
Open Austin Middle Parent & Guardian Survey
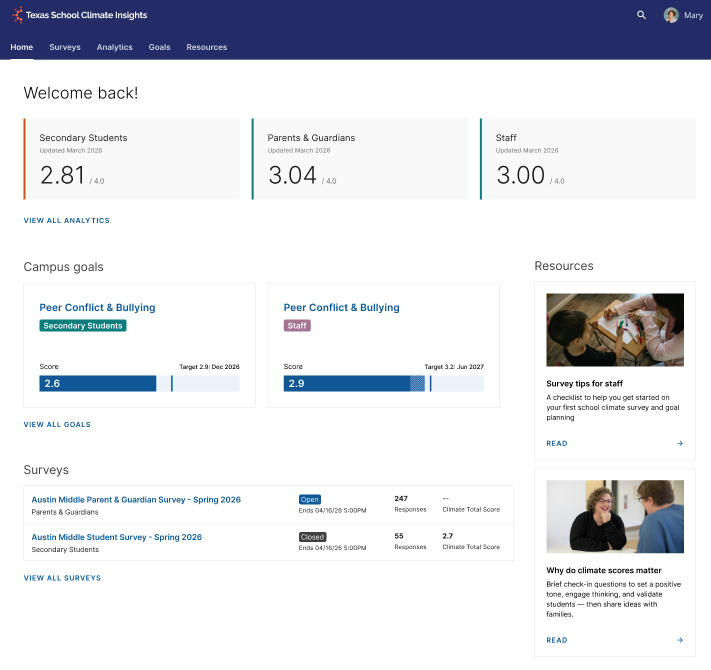pyautogui.click(x=136, y=500)
